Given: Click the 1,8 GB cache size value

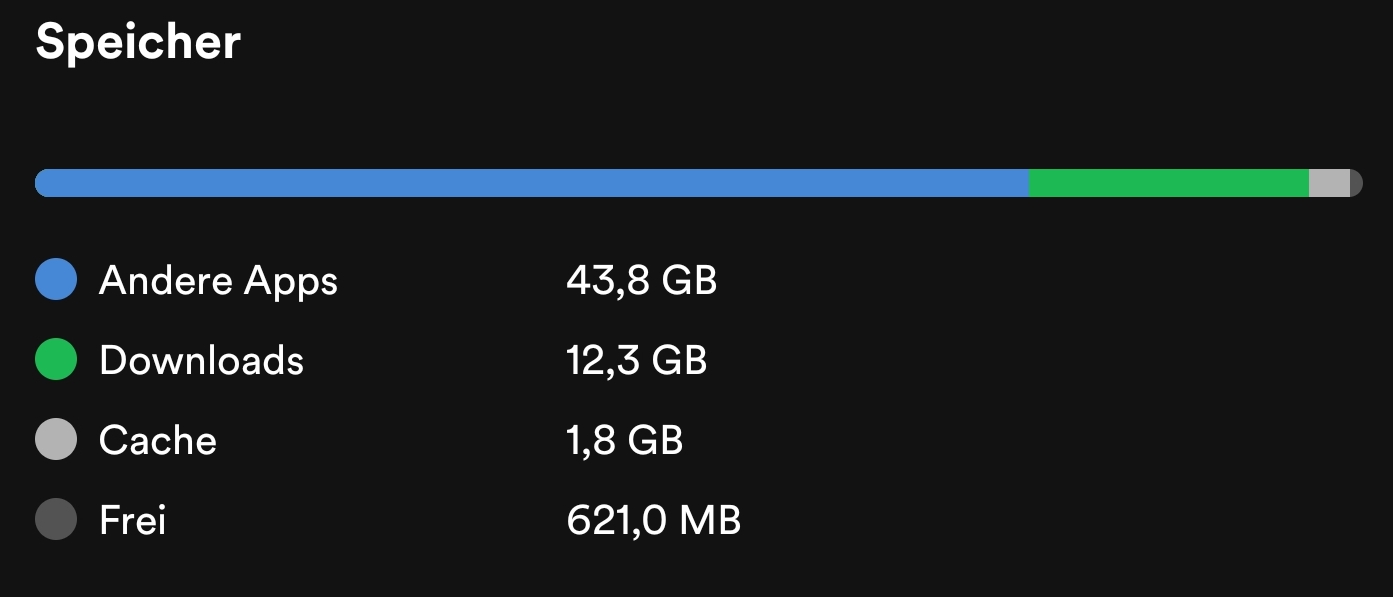Looking at the screenshot, I should (x=624, y=440).
